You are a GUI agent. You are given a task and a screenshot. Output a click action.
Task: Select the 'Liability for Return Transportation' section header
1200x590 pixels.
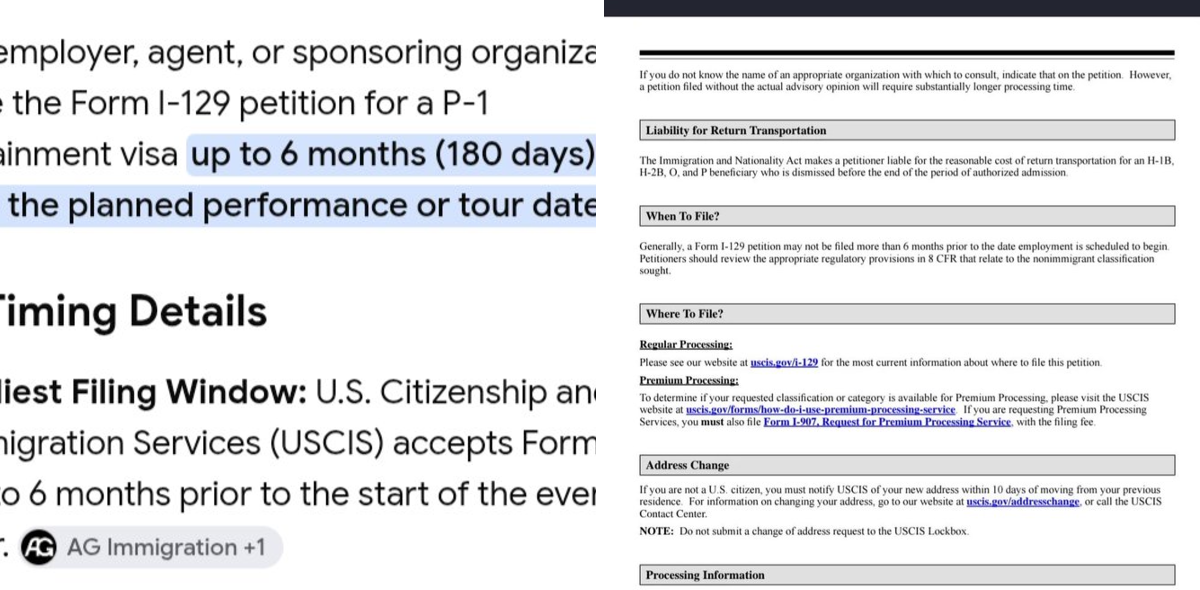point(907,130)
